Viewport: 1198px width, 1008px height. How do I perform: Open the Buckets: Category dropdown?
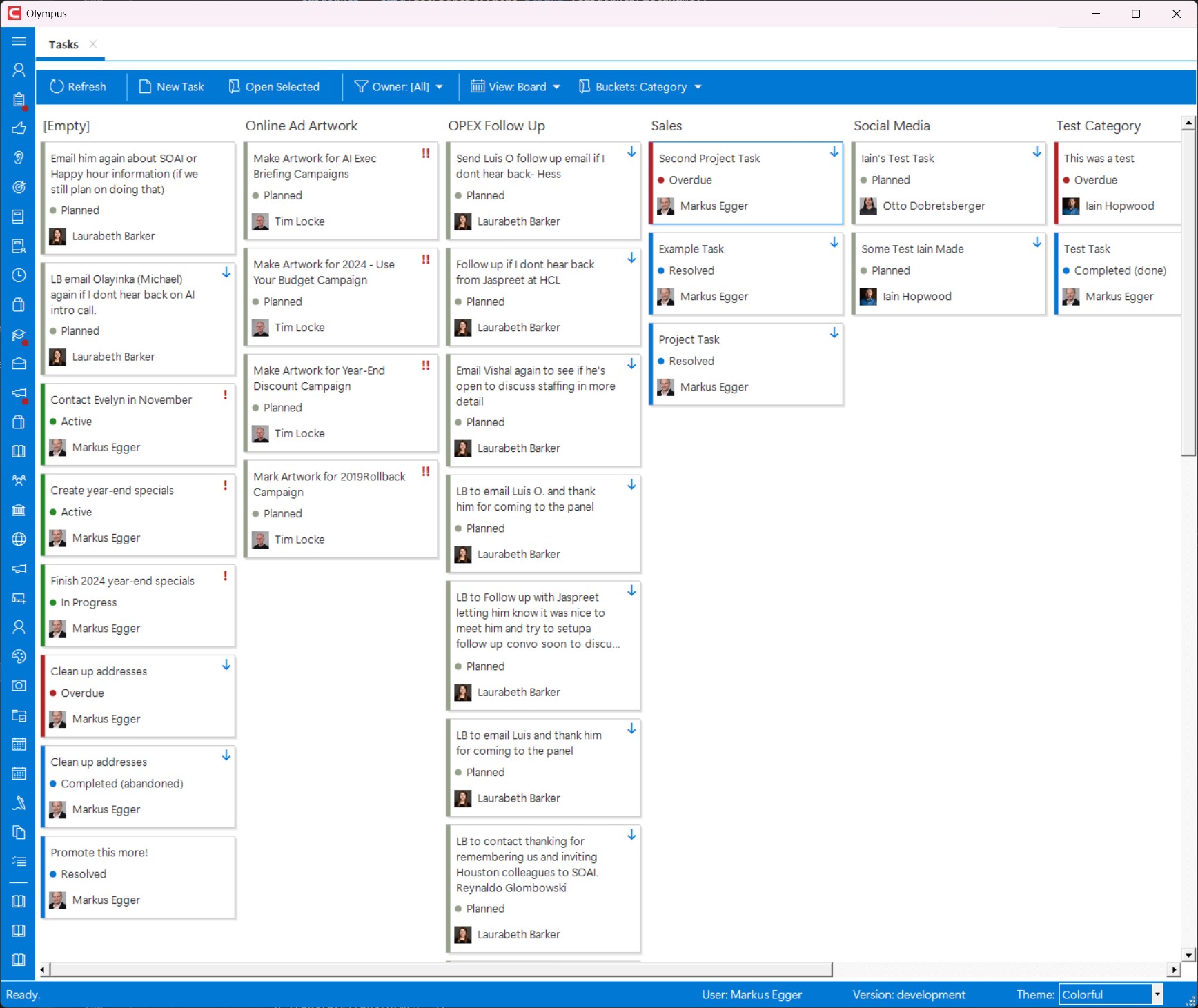coord(640,87)
